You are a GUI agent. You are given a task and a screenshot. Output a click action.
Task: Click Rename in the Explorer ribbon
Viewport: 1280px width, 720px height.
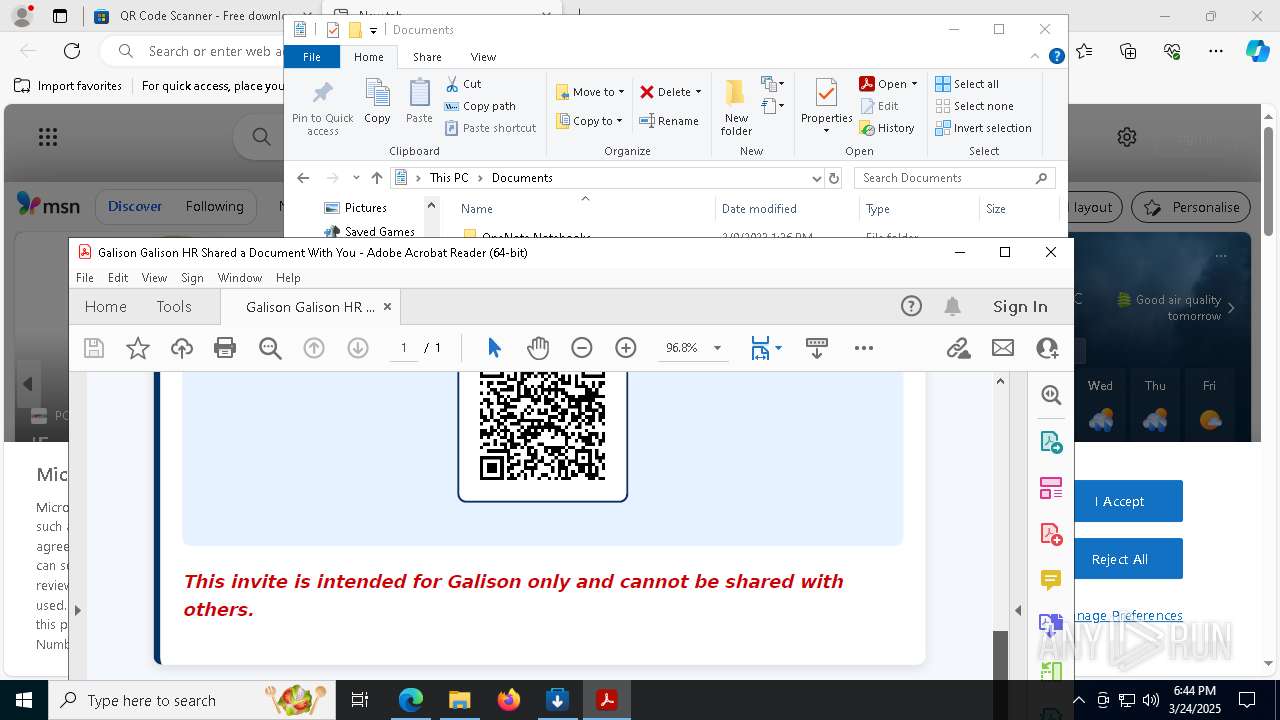[669, 121]
